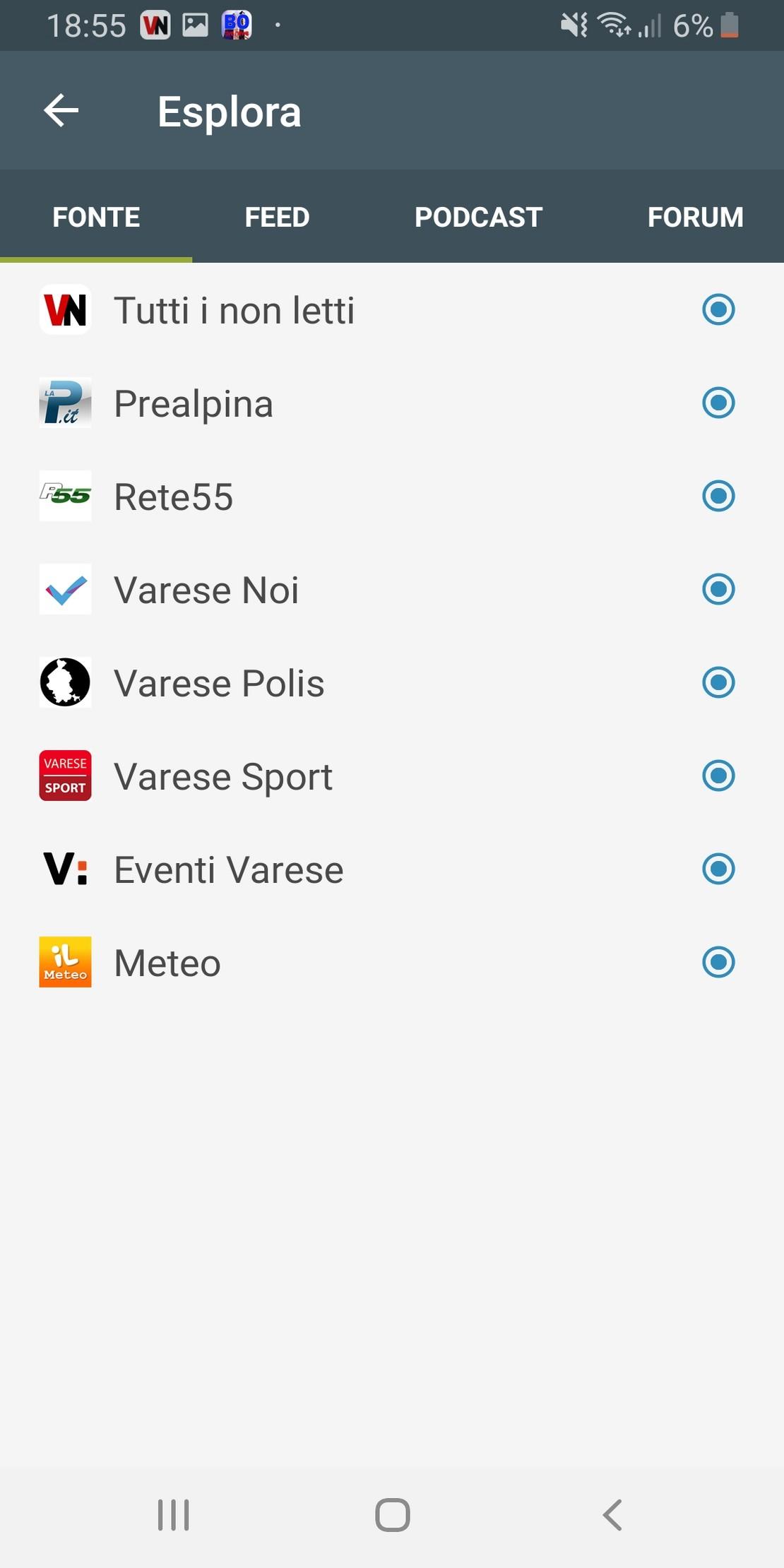This screenshot has height=1568, width=784.
Task: Tap the orange iL Meteo icon
Action: (65, 962)
